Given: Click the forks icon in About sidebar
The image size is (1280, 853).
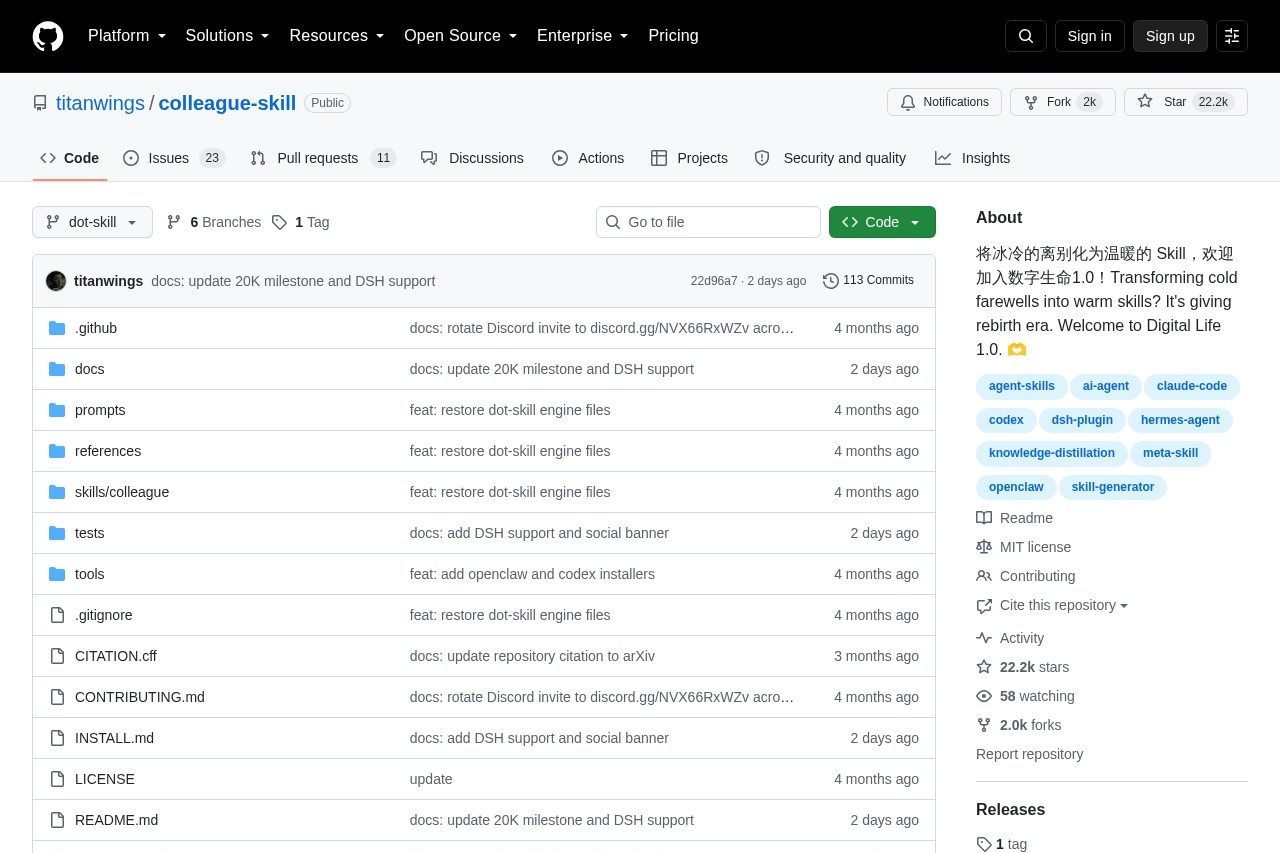Looking at the screenshot, I should tap(984, 725).
